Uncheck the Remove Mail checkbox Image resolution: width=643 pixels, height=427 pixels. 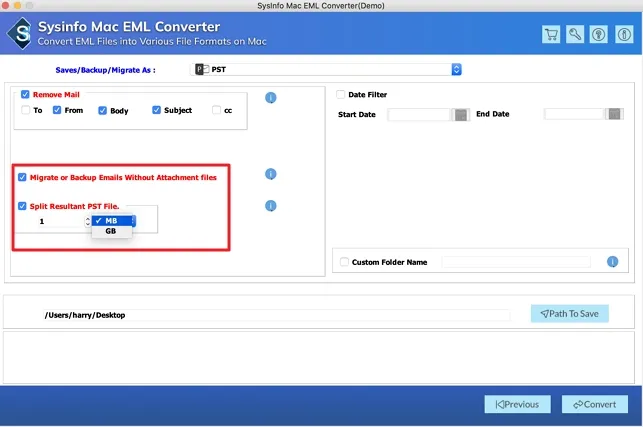25,94
